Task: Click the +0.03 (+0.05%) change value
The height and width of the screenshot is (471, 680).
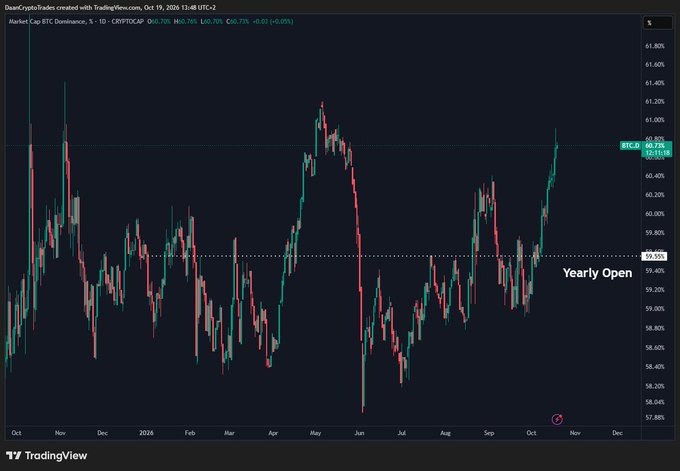Action: pos(273,21)
